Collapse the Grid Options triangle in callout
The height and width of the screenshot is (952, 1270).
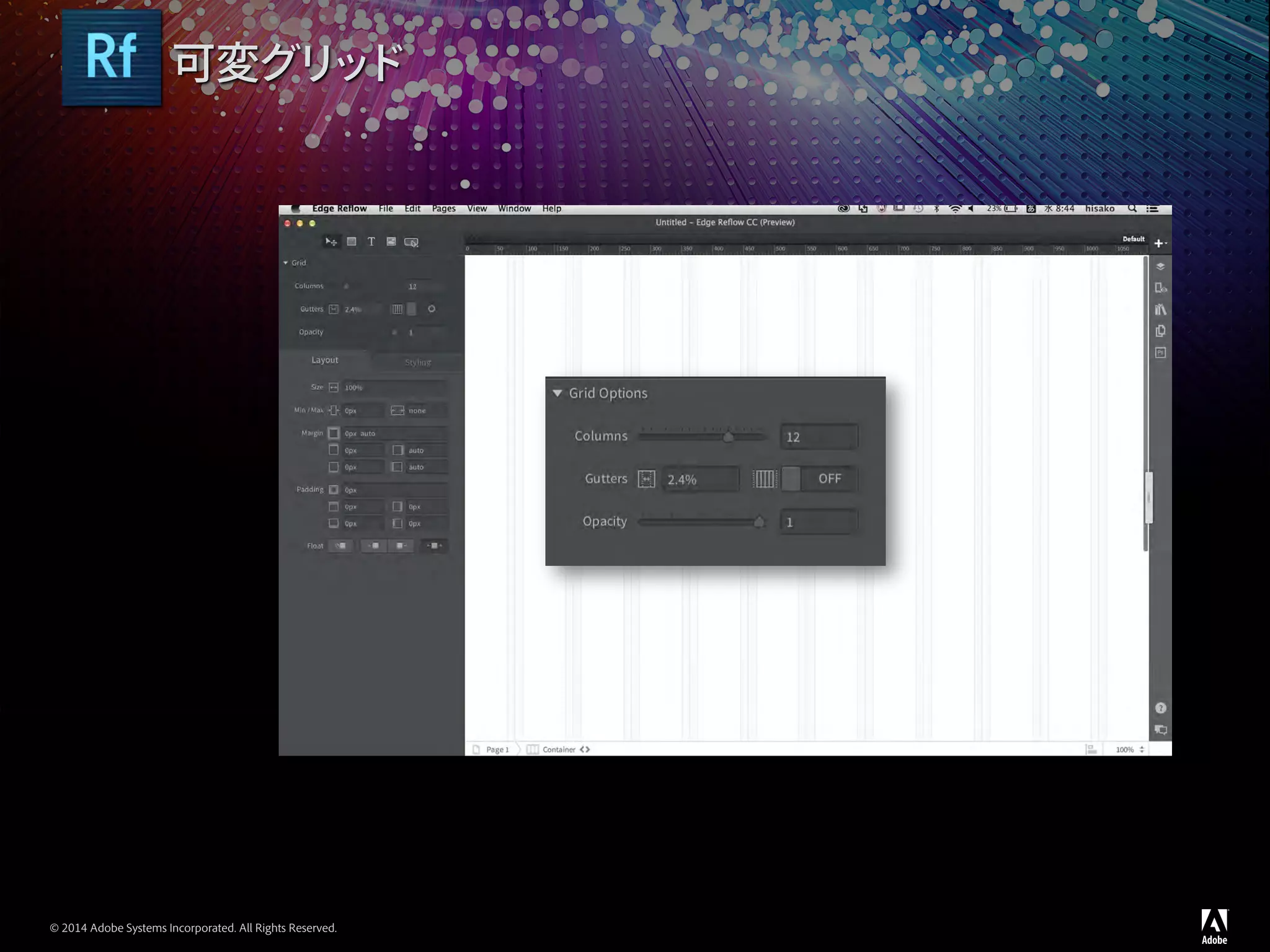(557, 393)
